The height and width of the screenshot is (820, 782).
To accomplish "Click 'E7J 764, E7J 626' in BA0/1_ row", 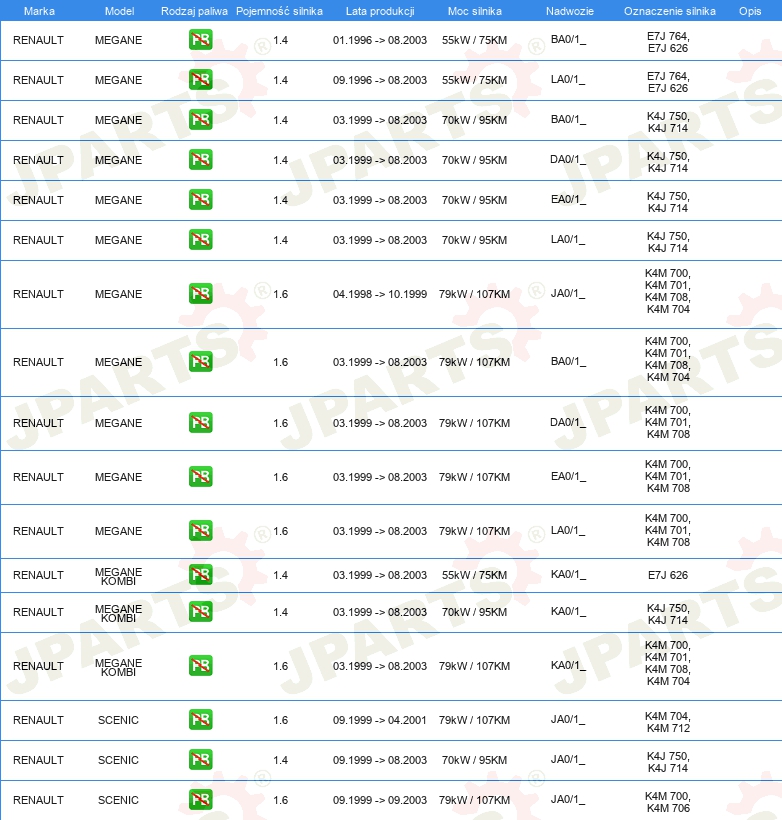I will point(668,42).
